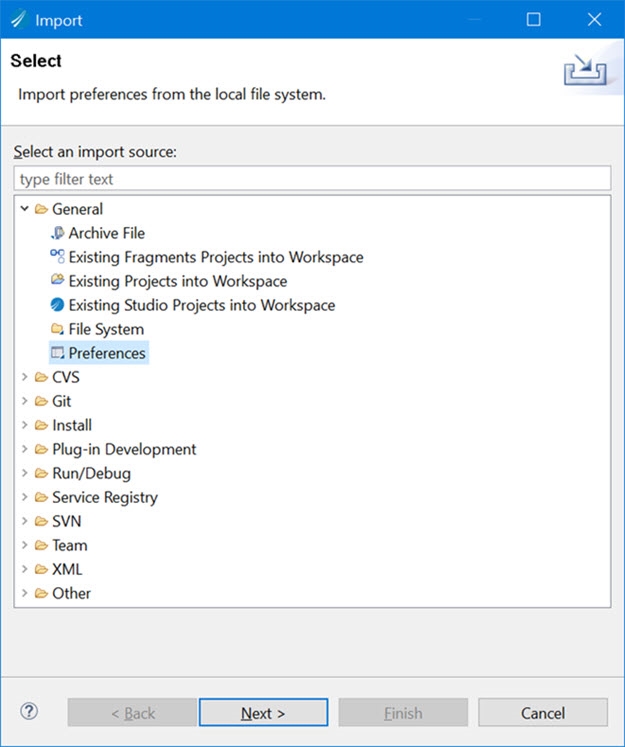Click the Git folder icon
The width and height of the screenshot is (625, 747).
(41, 401)
